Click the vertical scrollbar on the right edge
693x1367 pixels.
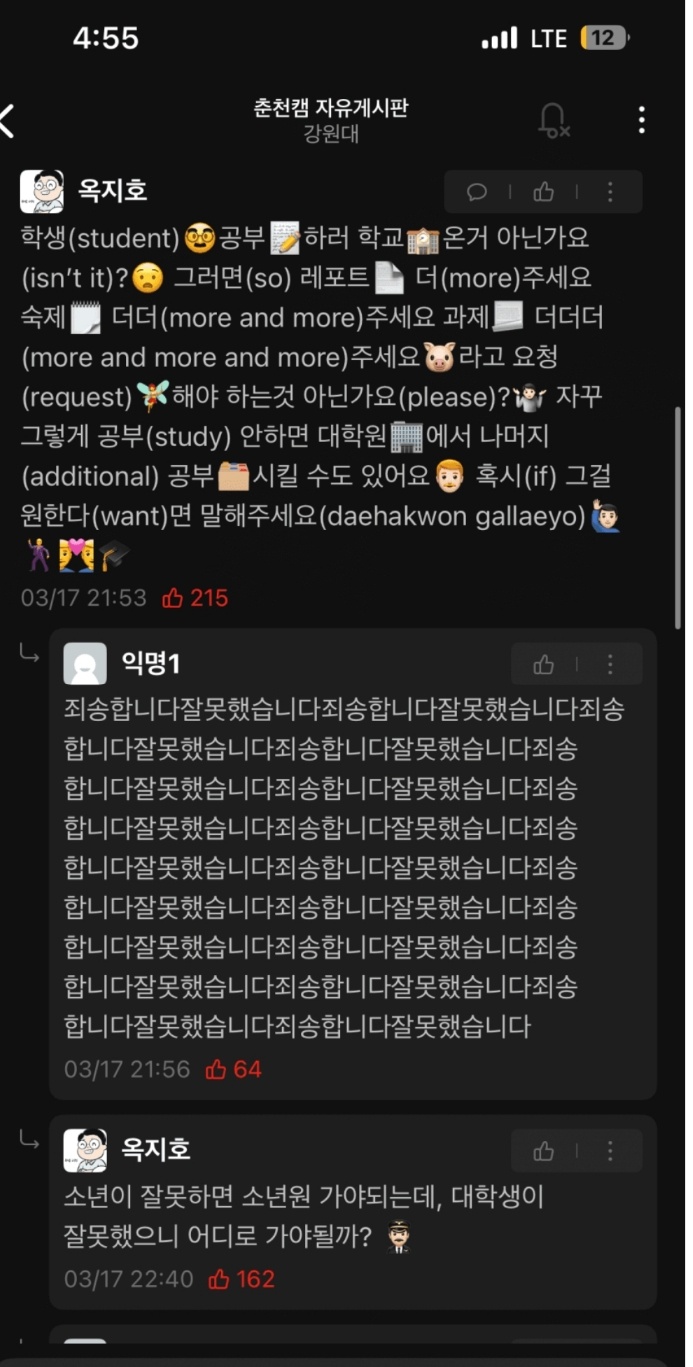coord(680,515)
